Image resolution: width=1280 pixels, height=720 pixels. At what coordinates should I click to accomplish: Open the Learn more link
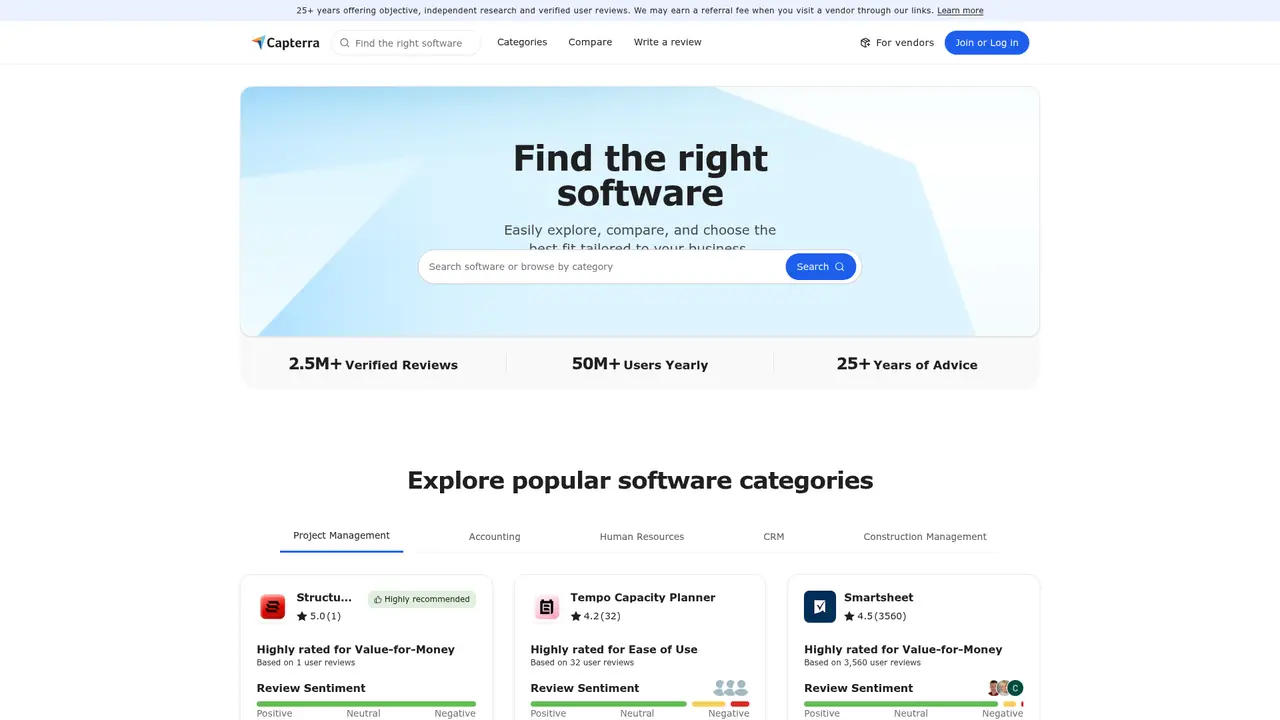pos(960,11)
